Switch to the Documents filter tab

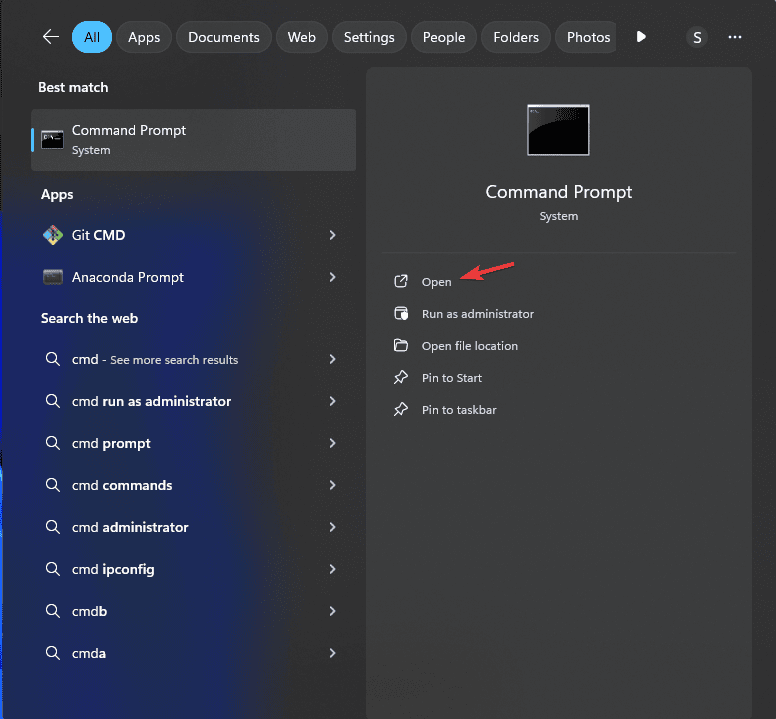click(x=224, y=37)
